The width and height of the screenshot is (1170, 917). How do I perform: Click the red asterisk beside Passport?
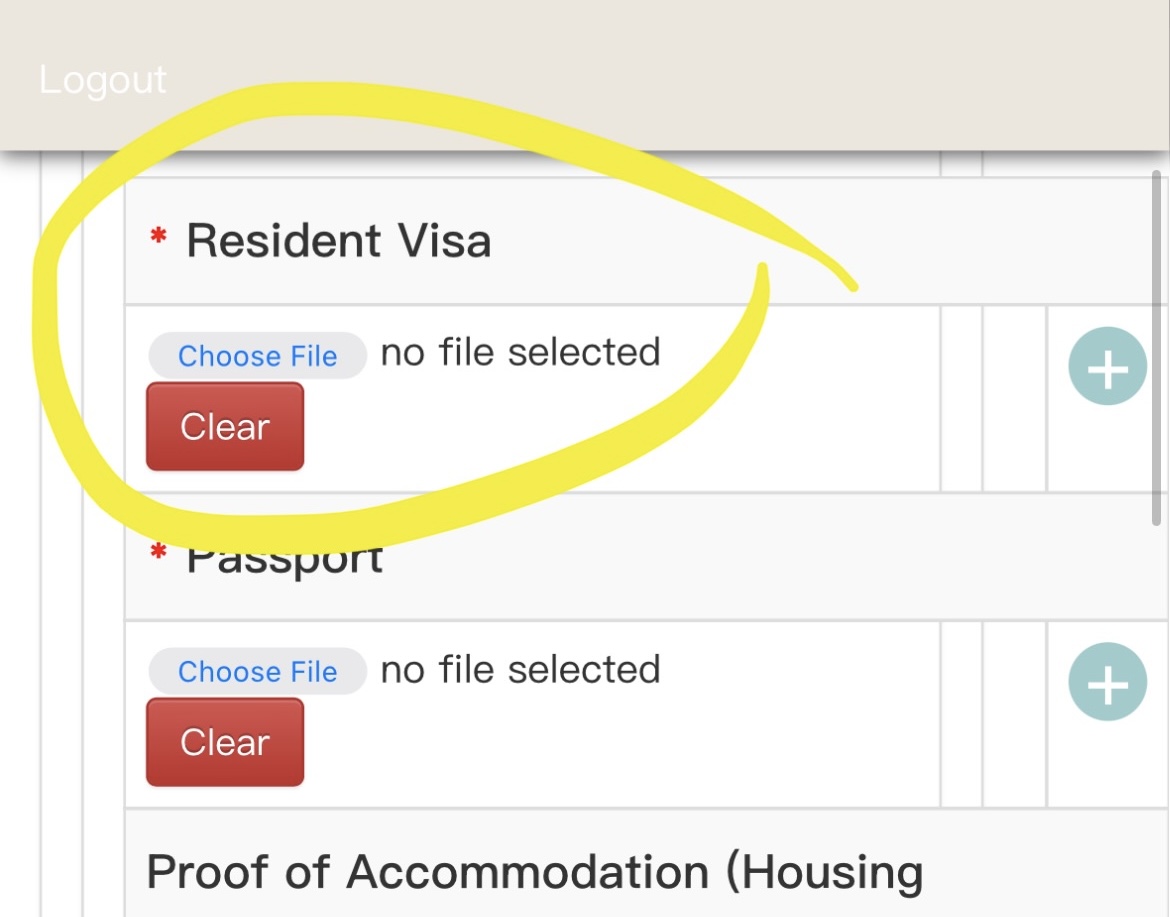pos(157,553)
